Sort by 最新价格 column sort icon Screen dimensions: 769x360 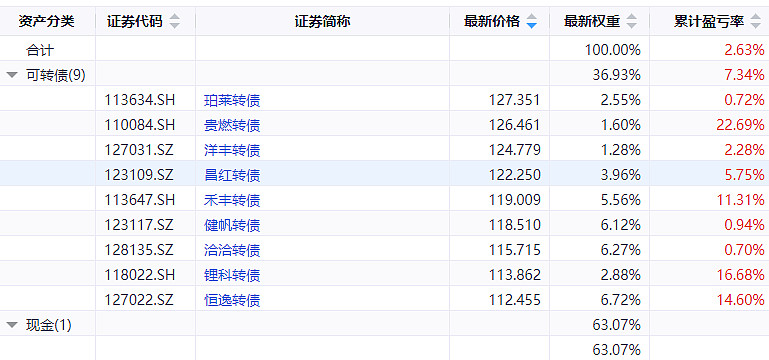[x=531, y=22]
